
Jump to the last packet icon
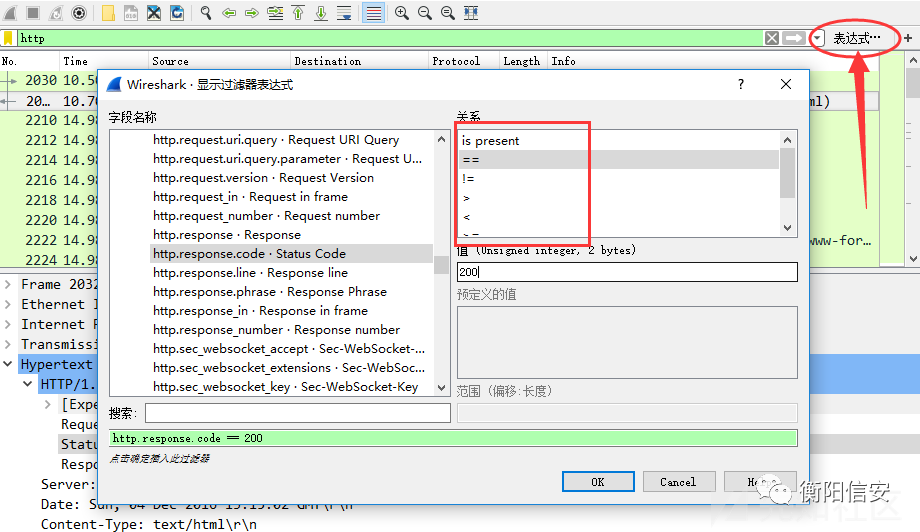coord(321,13)
